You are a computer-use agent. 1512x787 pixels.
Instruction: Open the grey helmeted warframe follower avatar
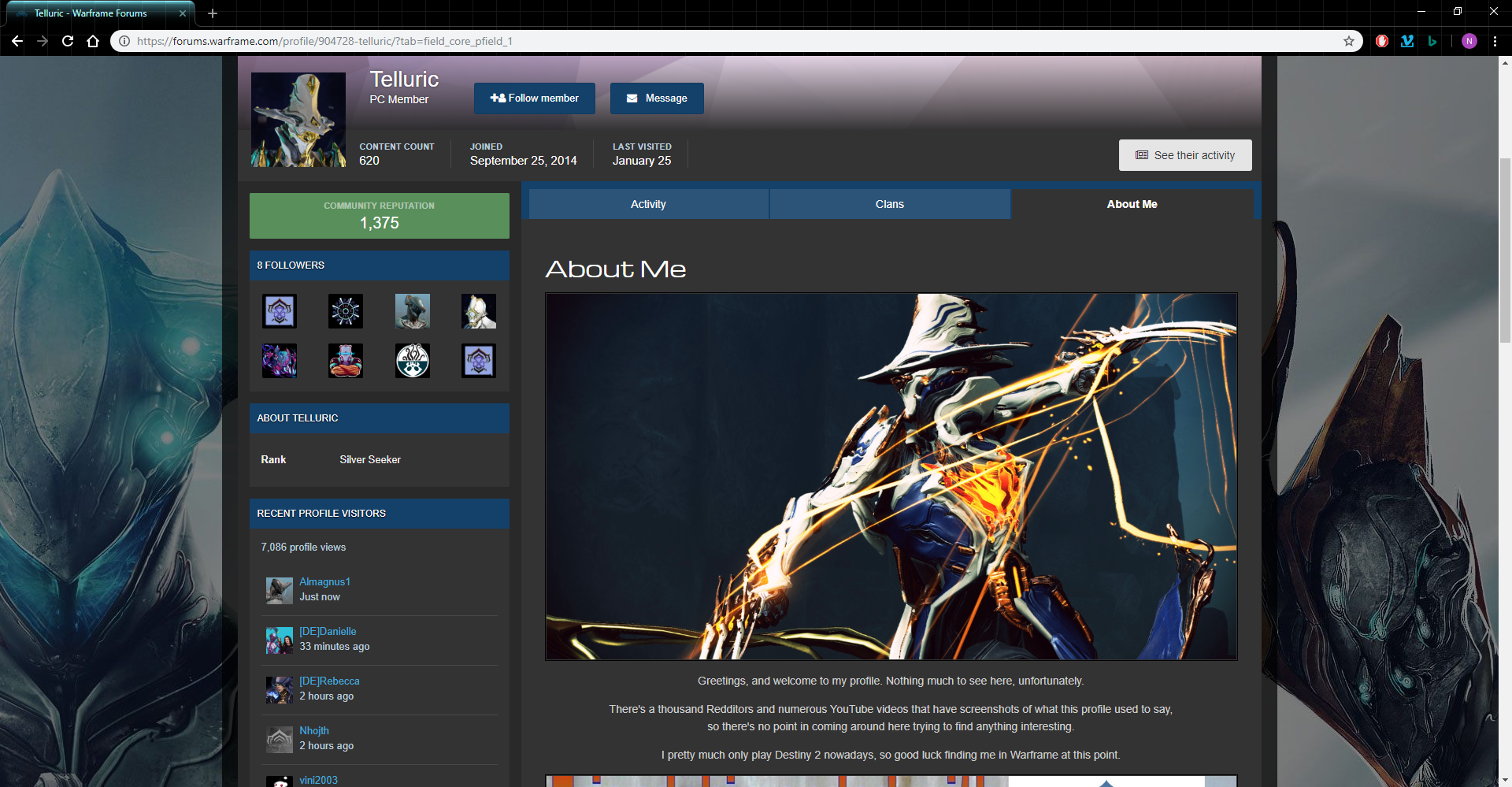(413, 311)
